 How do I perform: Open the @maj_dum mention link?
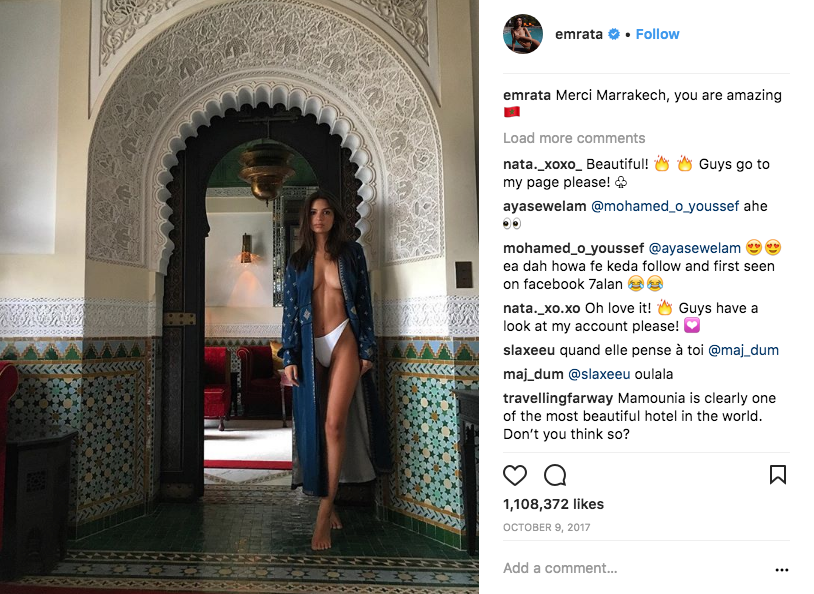pyautogui.click(x=743, y=350)
